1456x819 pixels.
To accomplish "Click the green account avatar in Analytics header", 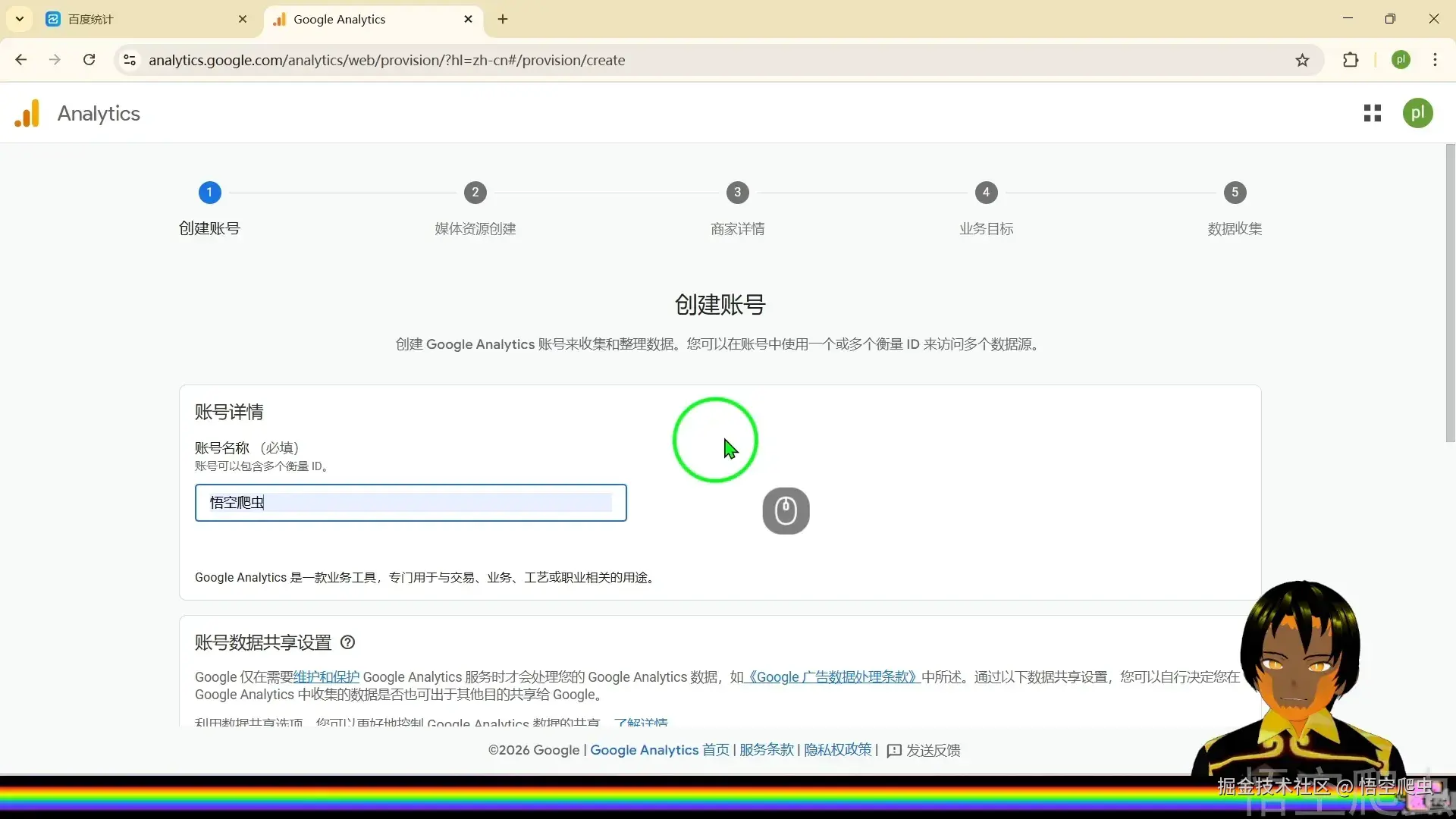I will (x=1417, y=114).
